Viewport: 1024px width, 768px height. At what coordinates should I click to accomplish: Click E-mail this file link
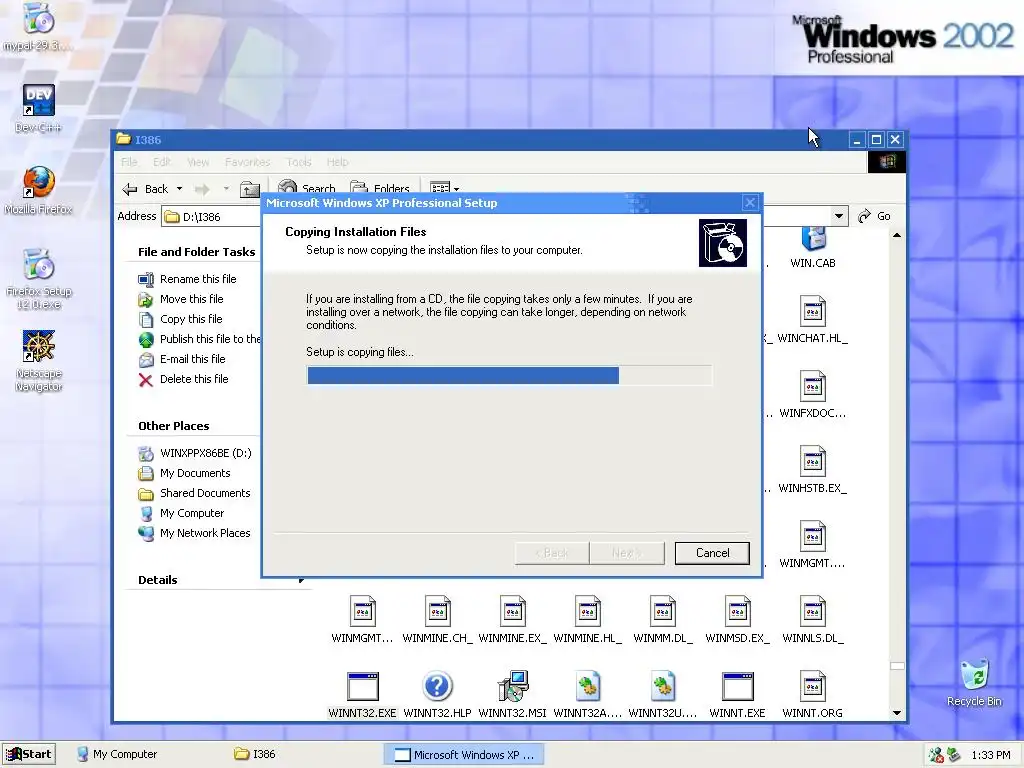(193, 359)
